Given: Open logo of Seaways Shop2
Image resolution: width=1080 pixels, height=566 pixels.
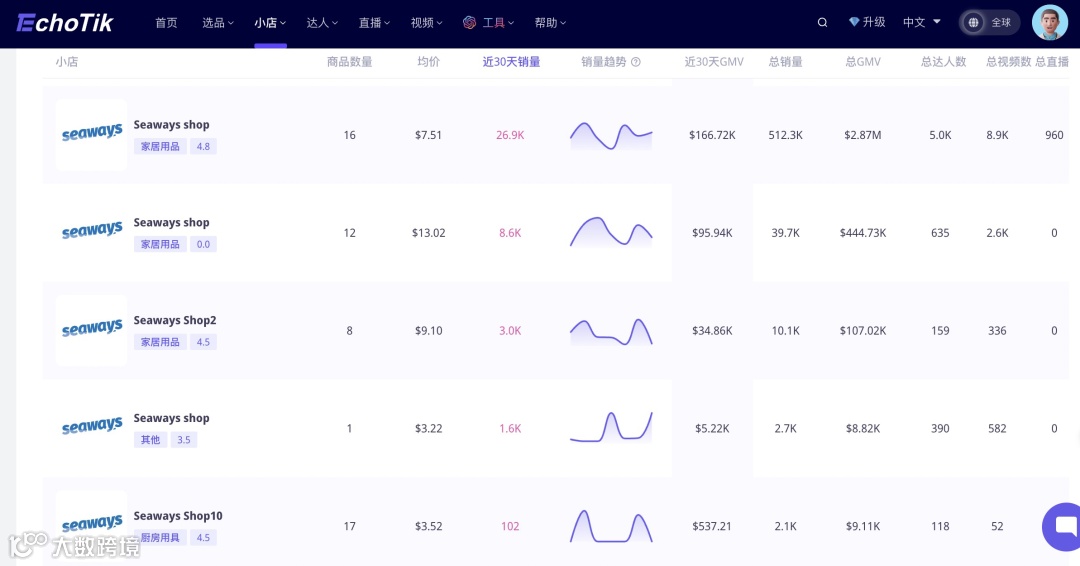Looking at the screenshot, I should coord(92,330).
